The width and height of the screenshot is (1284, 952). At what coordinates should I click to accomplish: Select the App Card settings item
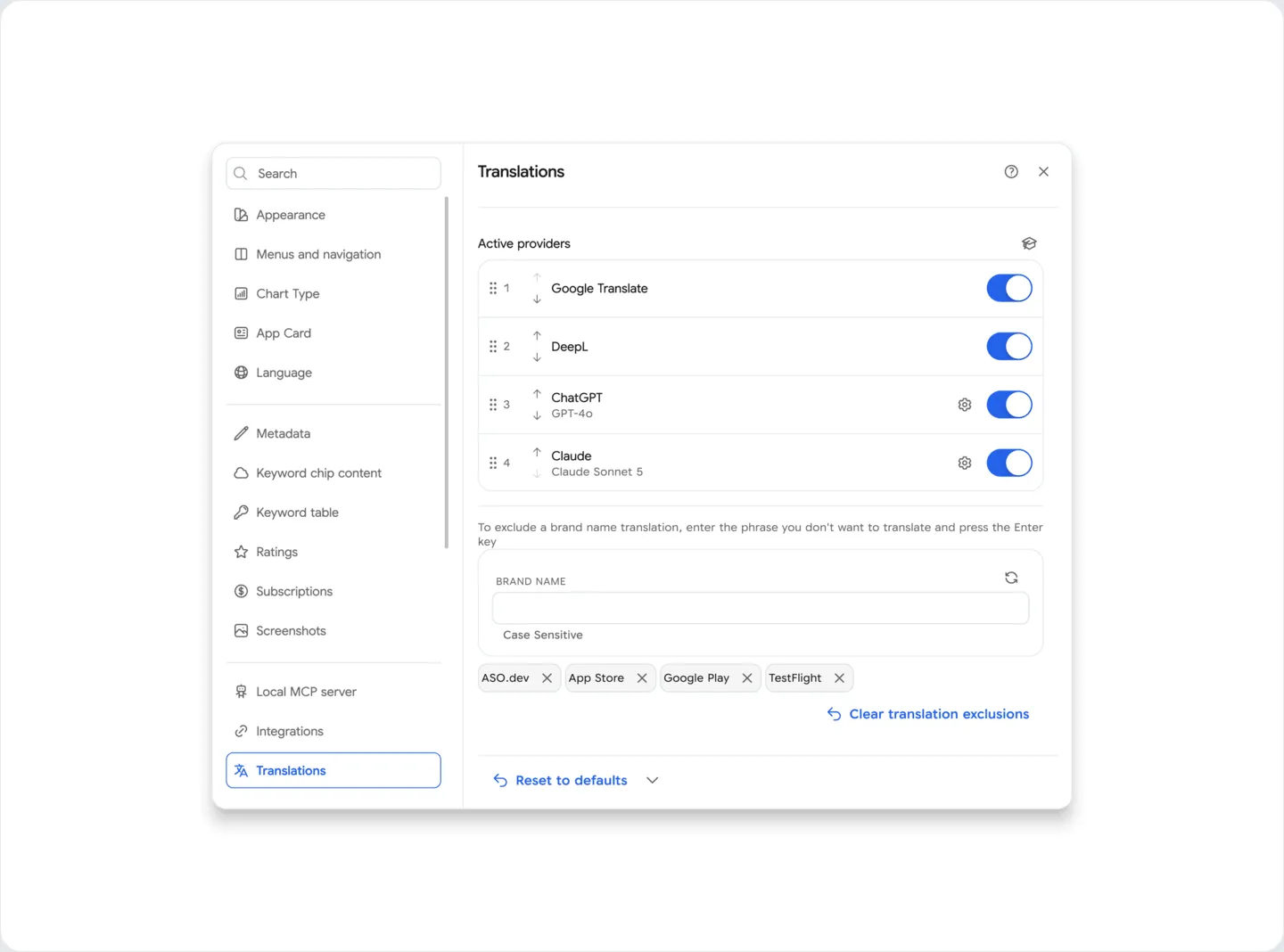[x=333, y=333]
